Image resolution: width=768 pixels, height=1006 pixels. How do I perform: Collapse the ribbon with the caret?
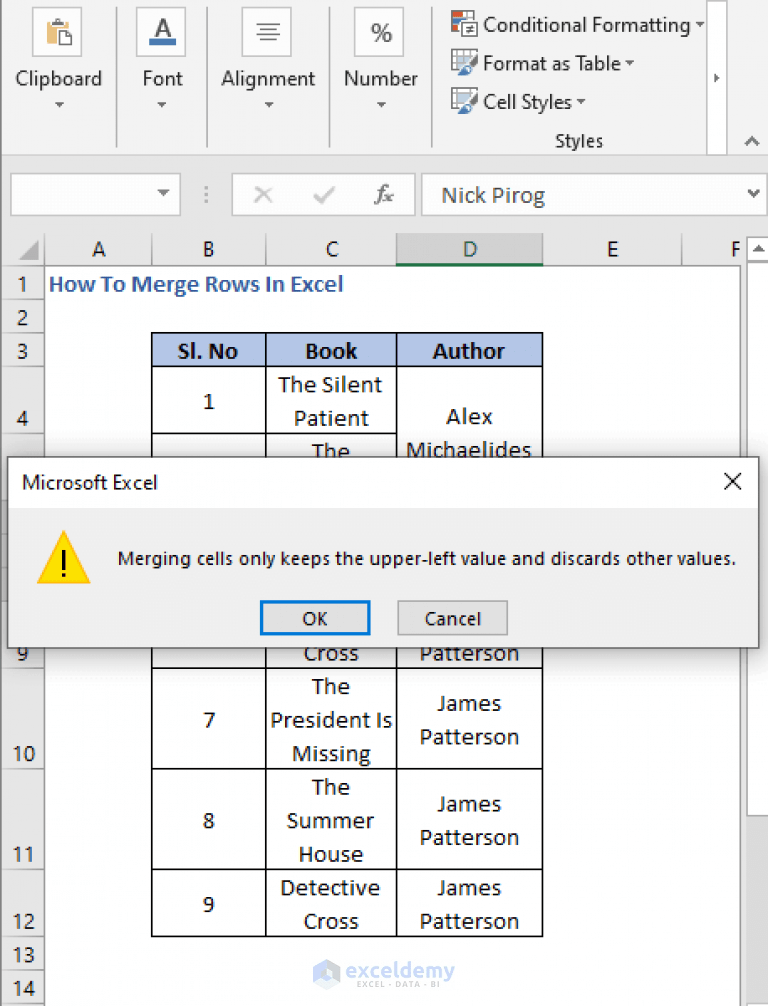752,141
